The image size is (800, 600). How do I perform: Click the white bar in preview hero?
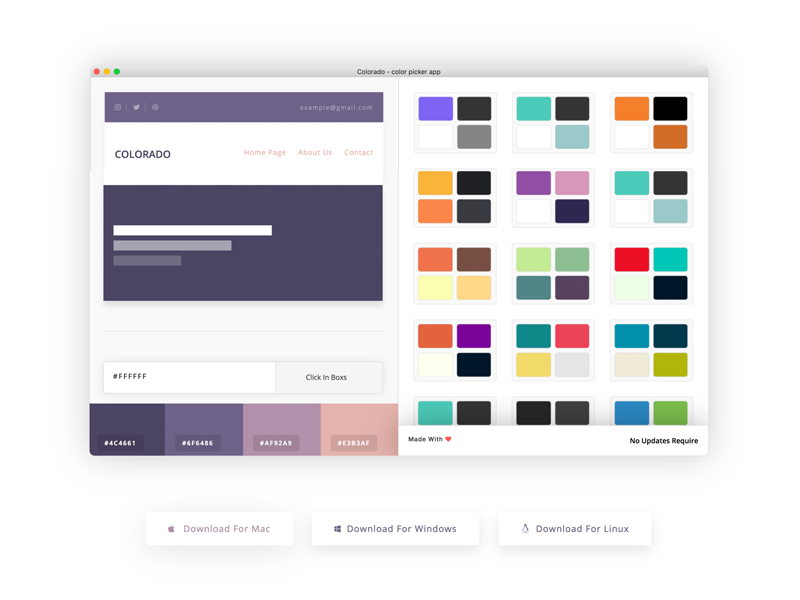click(192, 231)
